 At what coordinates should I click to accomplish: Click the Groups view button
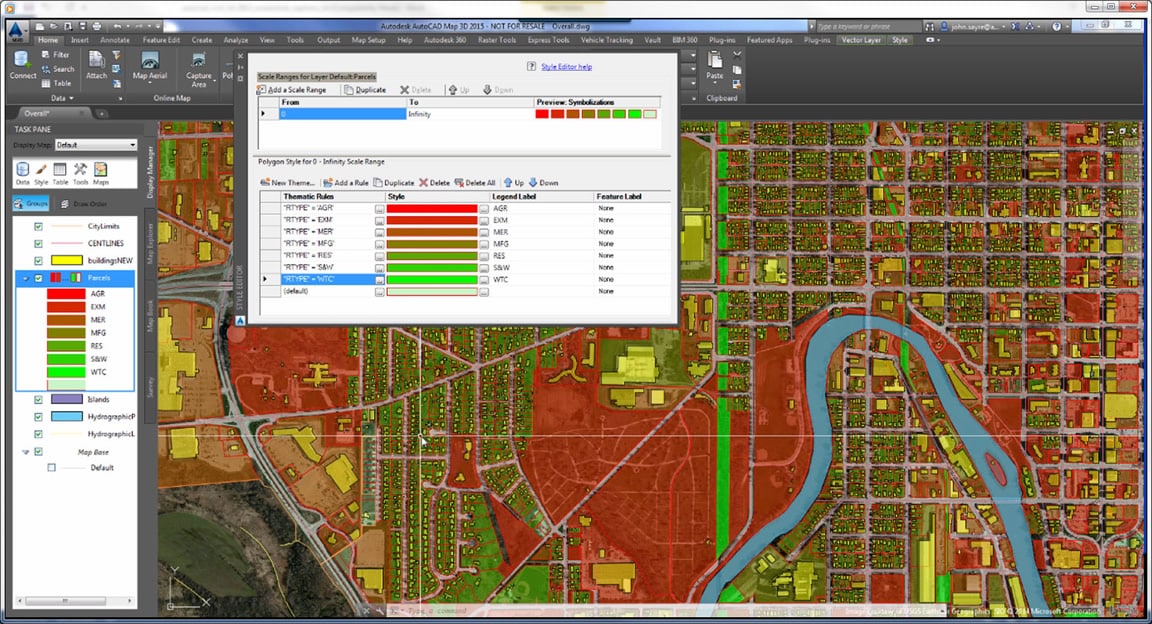pyautogui.click(x=32, y=204)
